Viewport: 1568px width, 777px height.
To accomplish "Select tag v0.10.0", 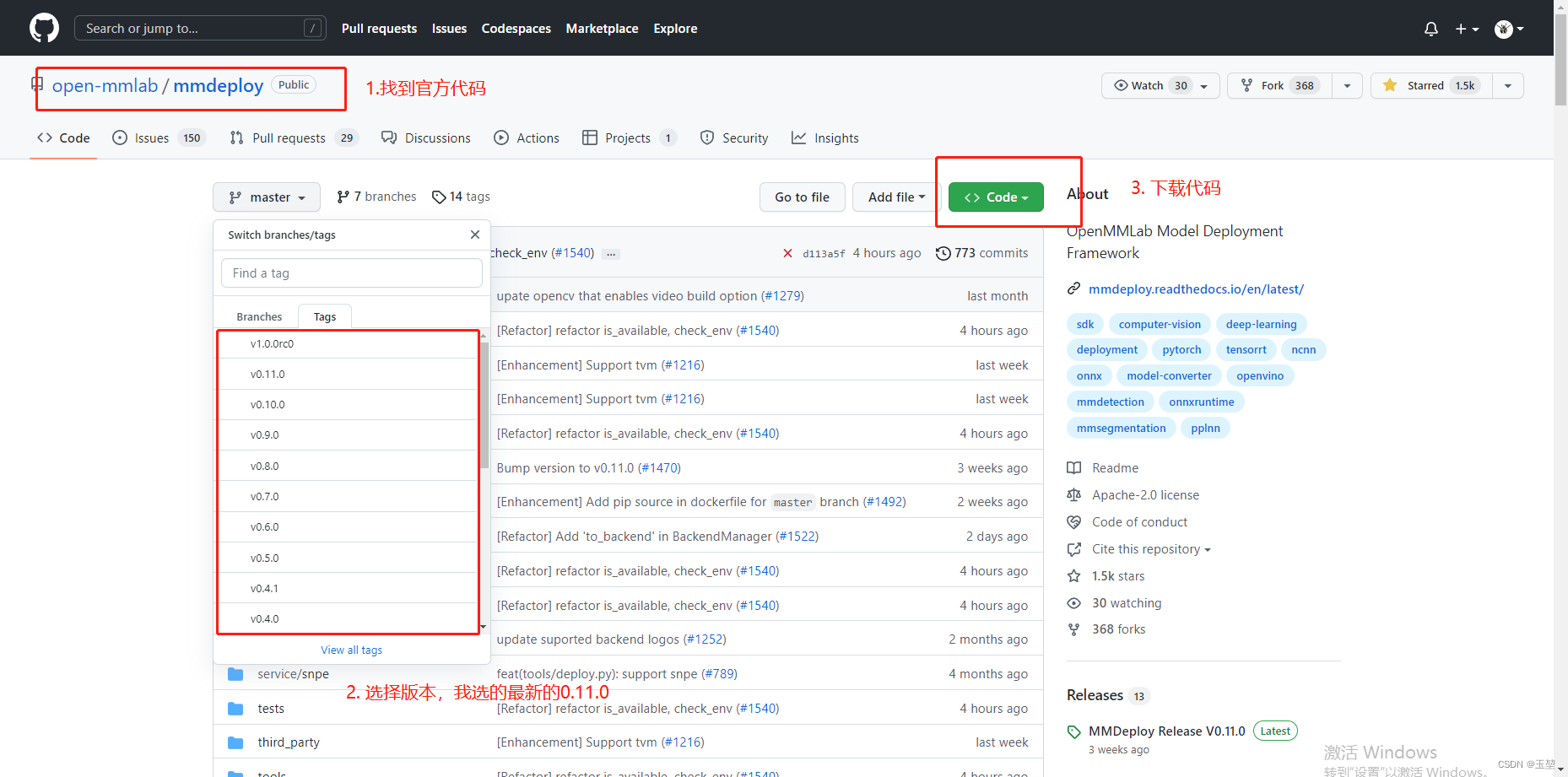I will [349, 404].
